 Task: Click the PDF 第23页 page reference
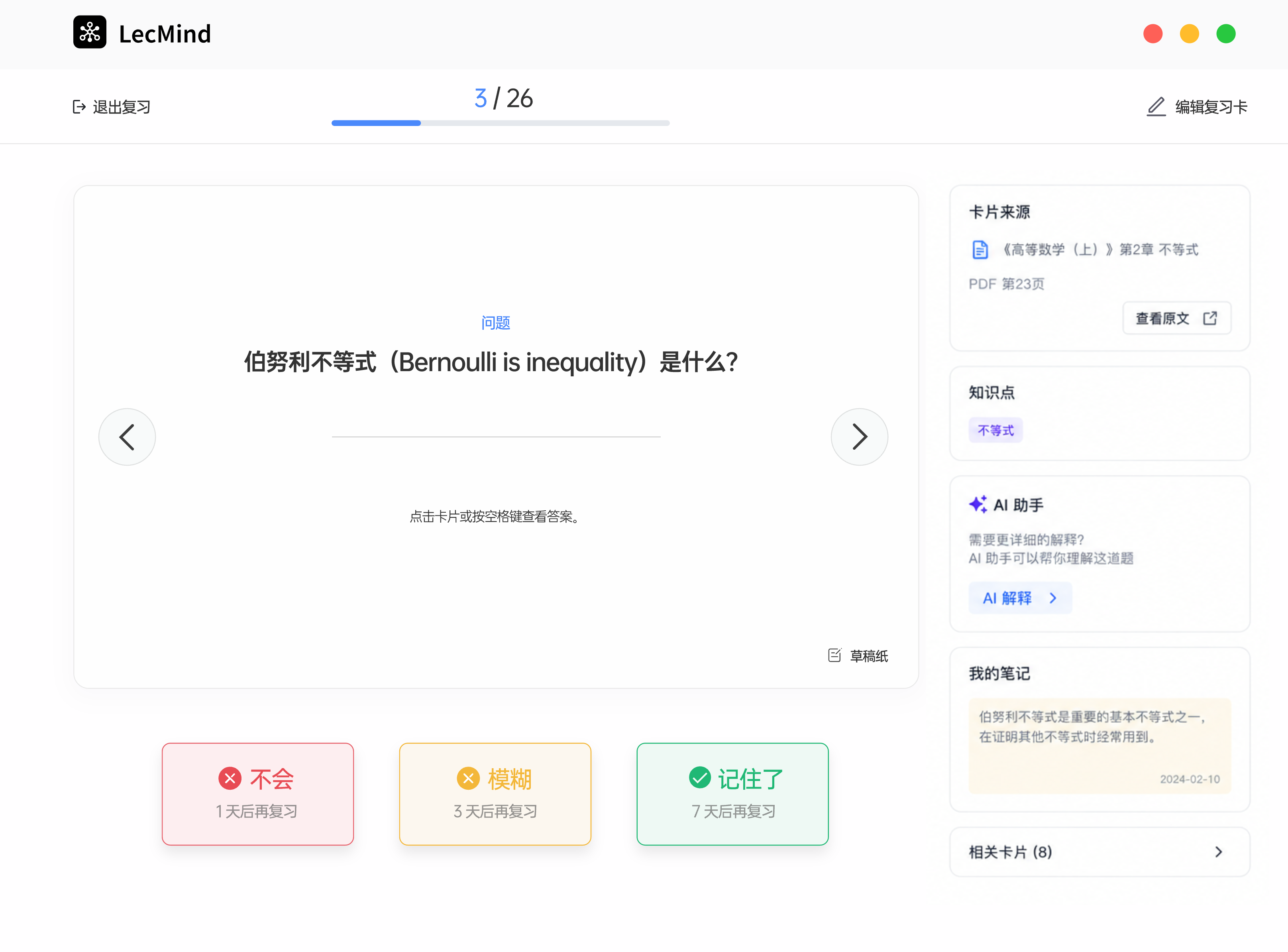[x=1006, y=284]
